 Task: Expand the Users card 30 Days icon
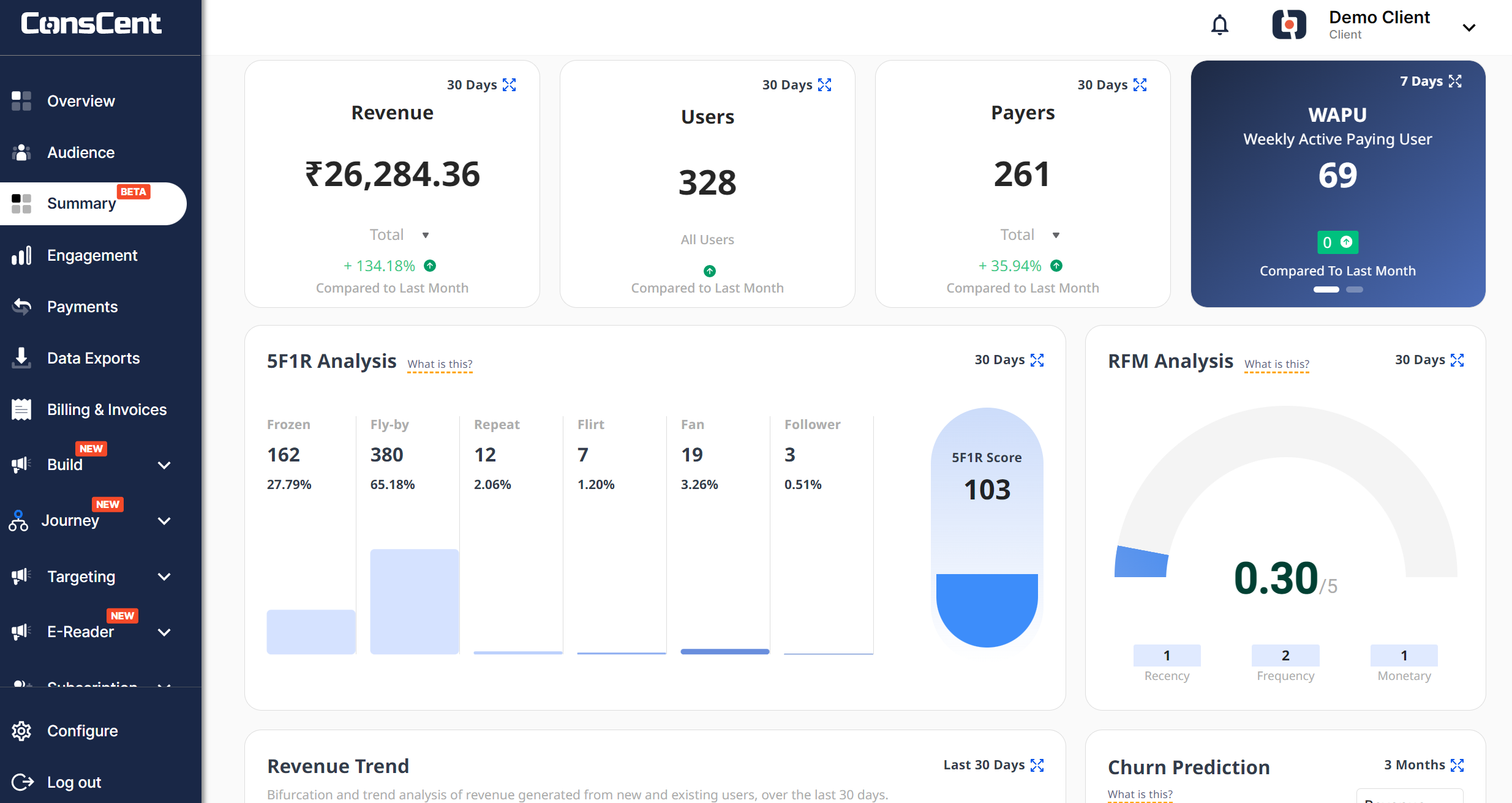coord(824,84)
